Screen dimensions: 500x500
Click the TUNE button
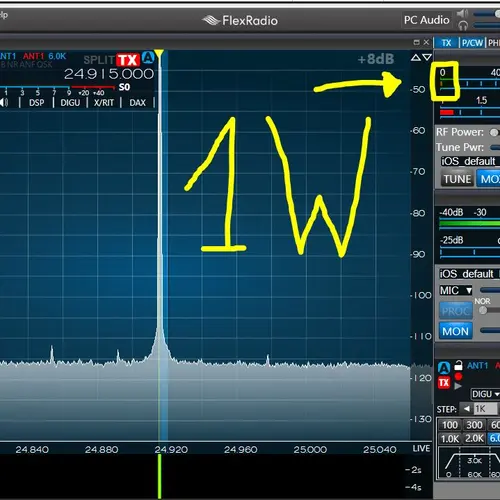coord(457,179)
